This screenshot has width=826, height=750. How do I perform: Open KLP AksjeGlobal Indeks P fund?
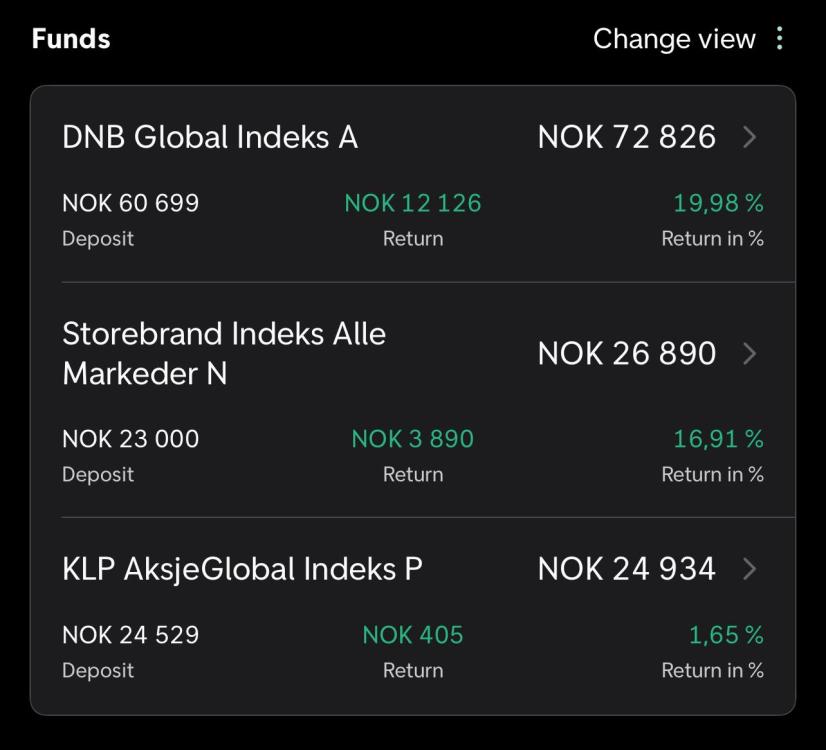(x=242, y=570)
